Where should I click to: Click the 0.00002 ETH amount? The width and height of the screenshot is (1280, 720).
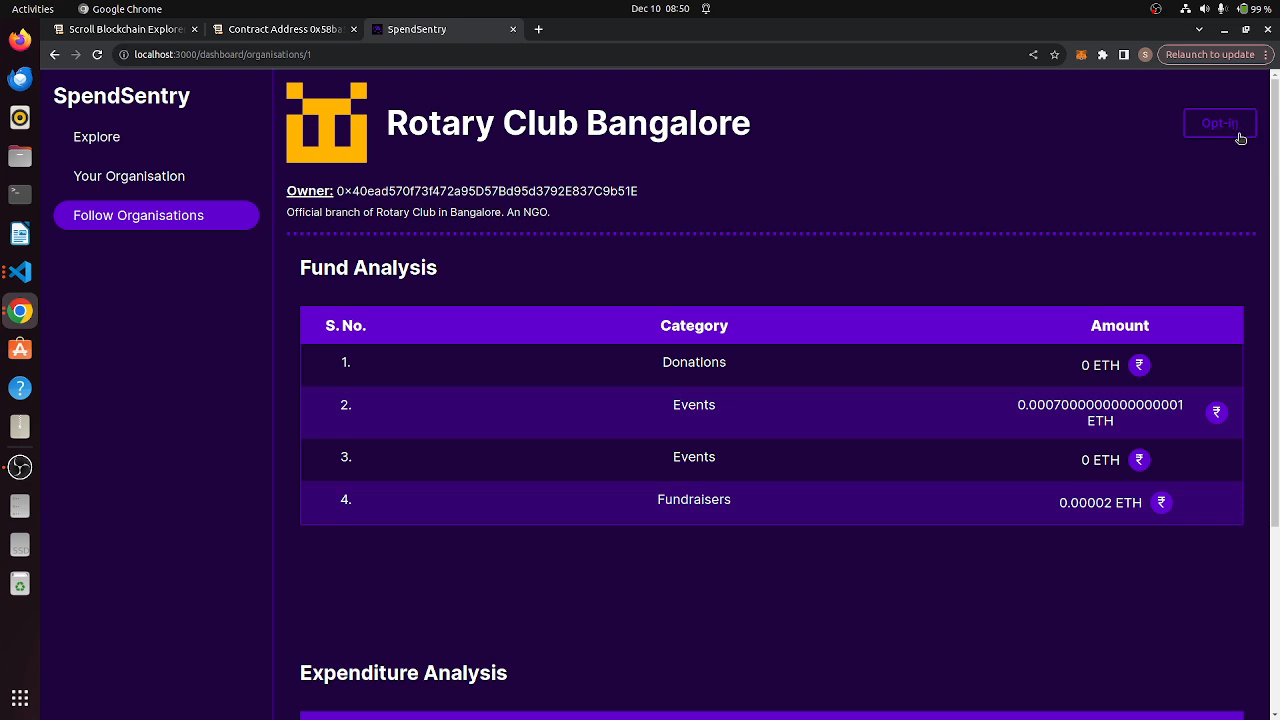click(x=1100, y=503)
